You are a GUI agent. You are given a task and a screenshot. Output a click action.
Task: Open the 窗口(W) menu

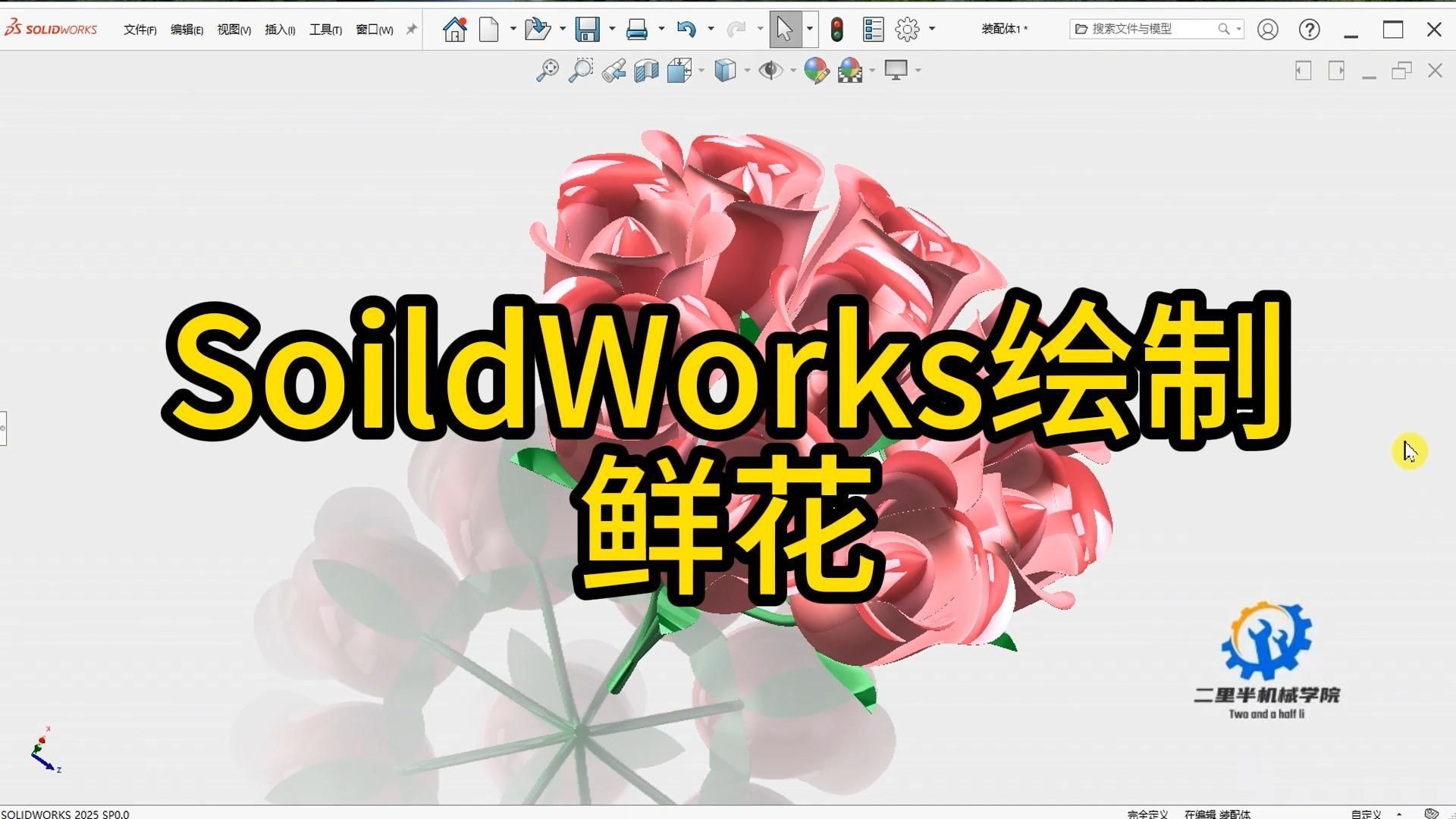click(x=374, y=30)
